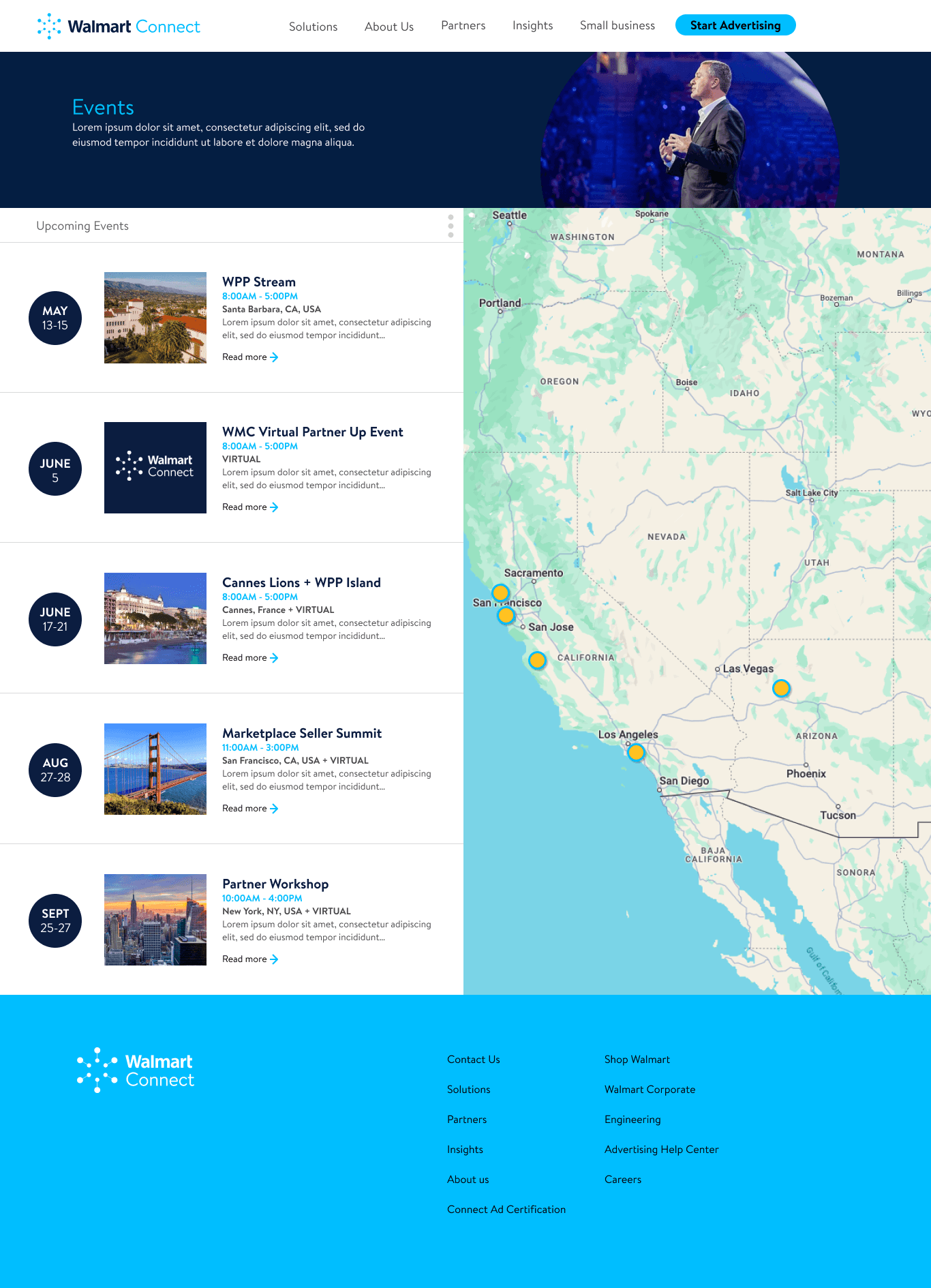Go to Partners in the top navigation

click(x=463, y=25)
